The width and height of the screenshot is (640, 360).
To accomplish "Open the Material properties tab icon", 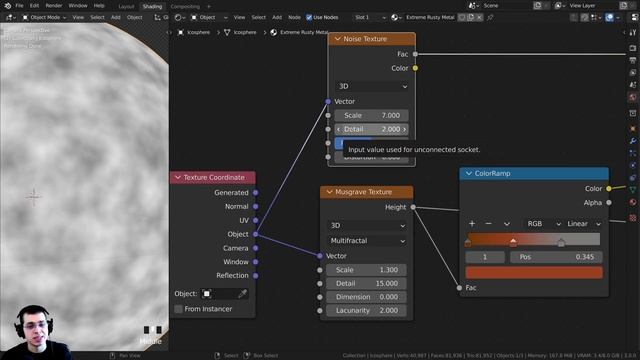I will (633, 202).
